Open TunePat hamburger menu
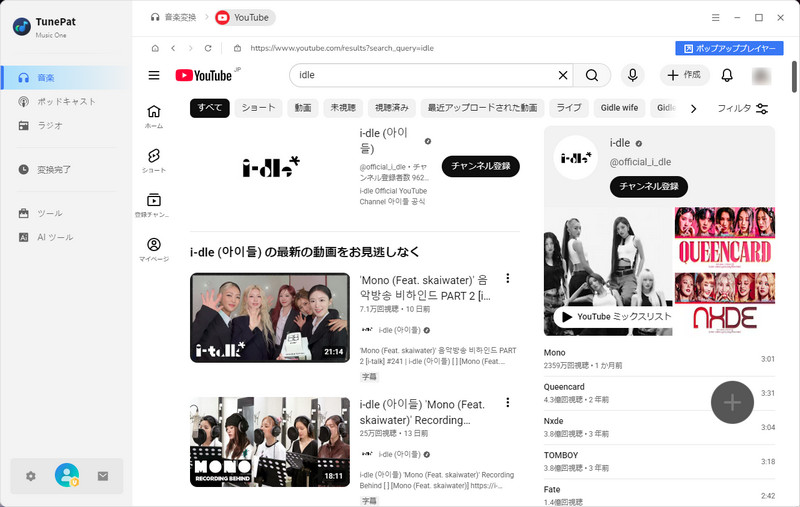Viewport: 800px width, 507px height. coord(716,17)
